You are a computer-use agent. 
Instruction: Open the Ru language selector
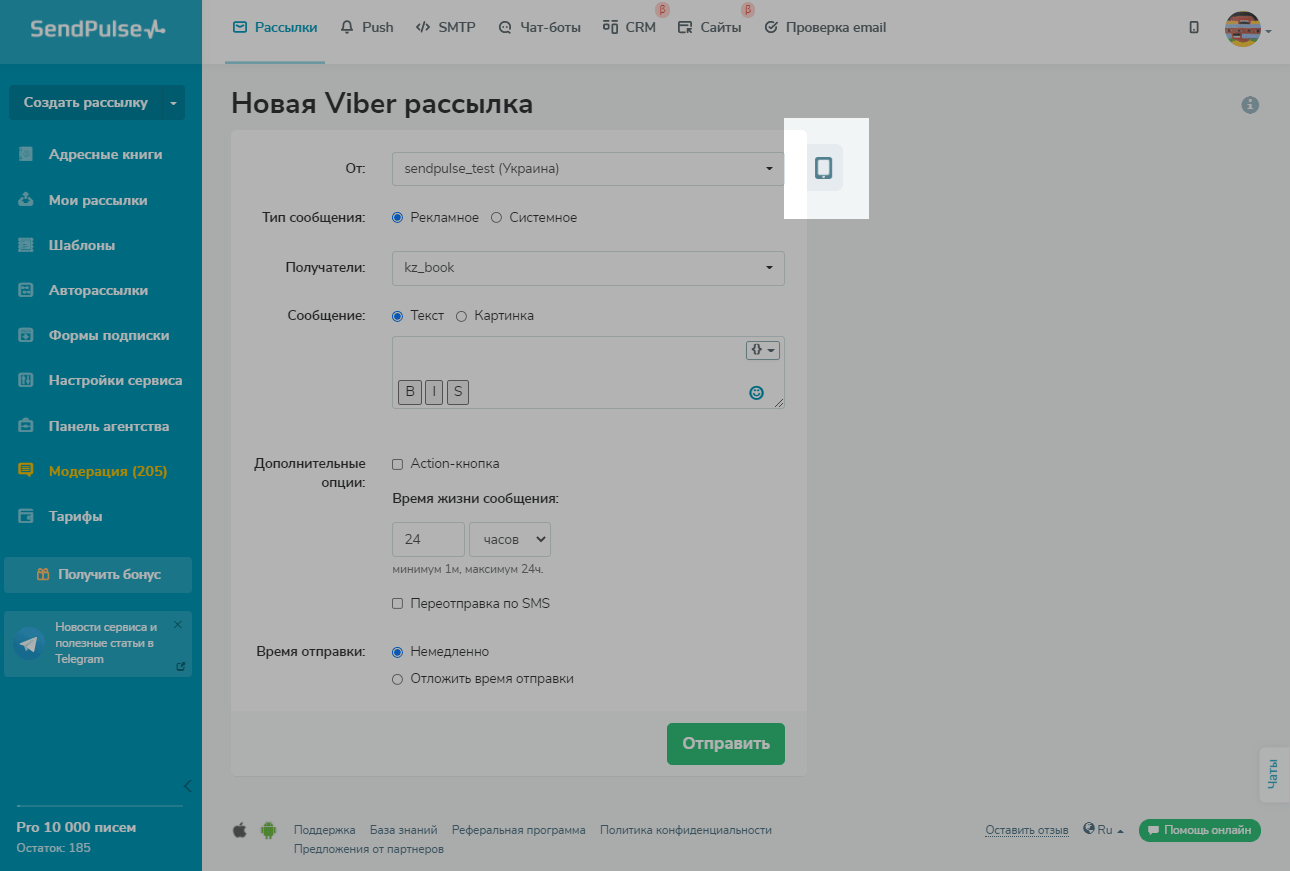pos(1103,830)
